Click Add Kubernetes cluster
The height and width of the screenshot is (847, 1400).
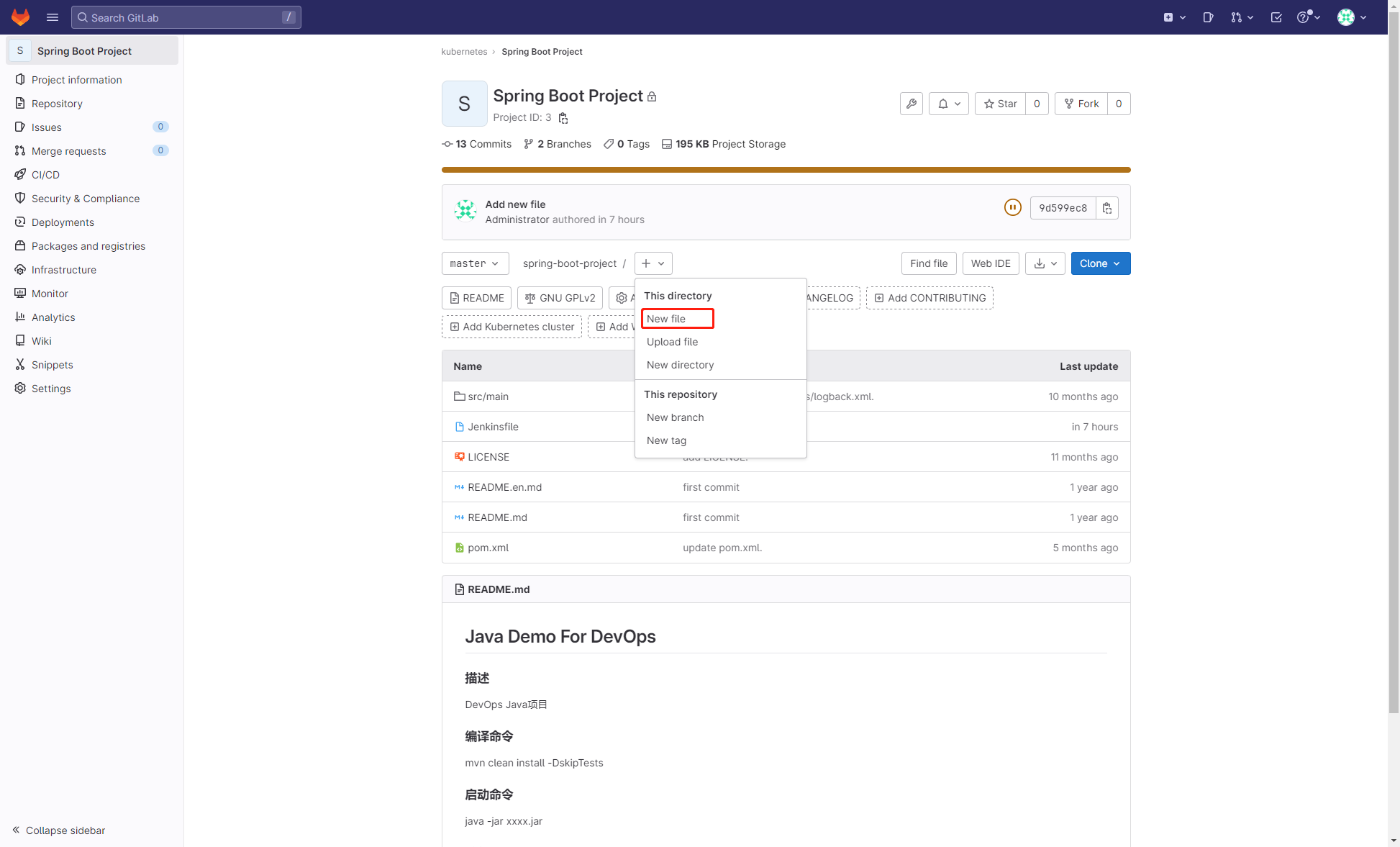tap(512, 327)
